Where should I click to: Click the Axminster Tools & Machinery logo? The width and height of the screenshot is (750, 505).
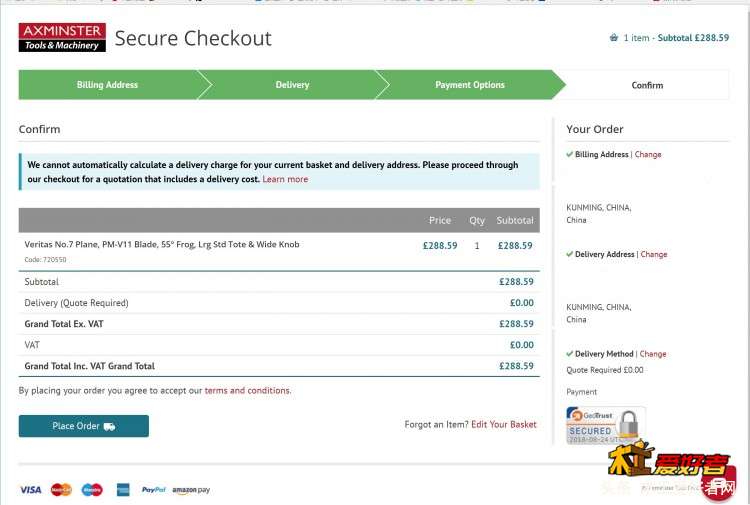tap(62, 37)
